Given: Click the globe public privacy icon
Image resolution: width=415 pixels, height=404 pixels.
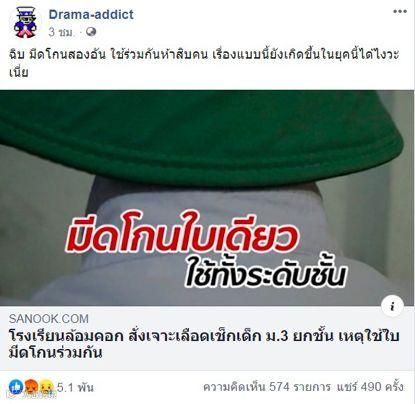Looking at the screenshot, I should [x=91, y=32].
